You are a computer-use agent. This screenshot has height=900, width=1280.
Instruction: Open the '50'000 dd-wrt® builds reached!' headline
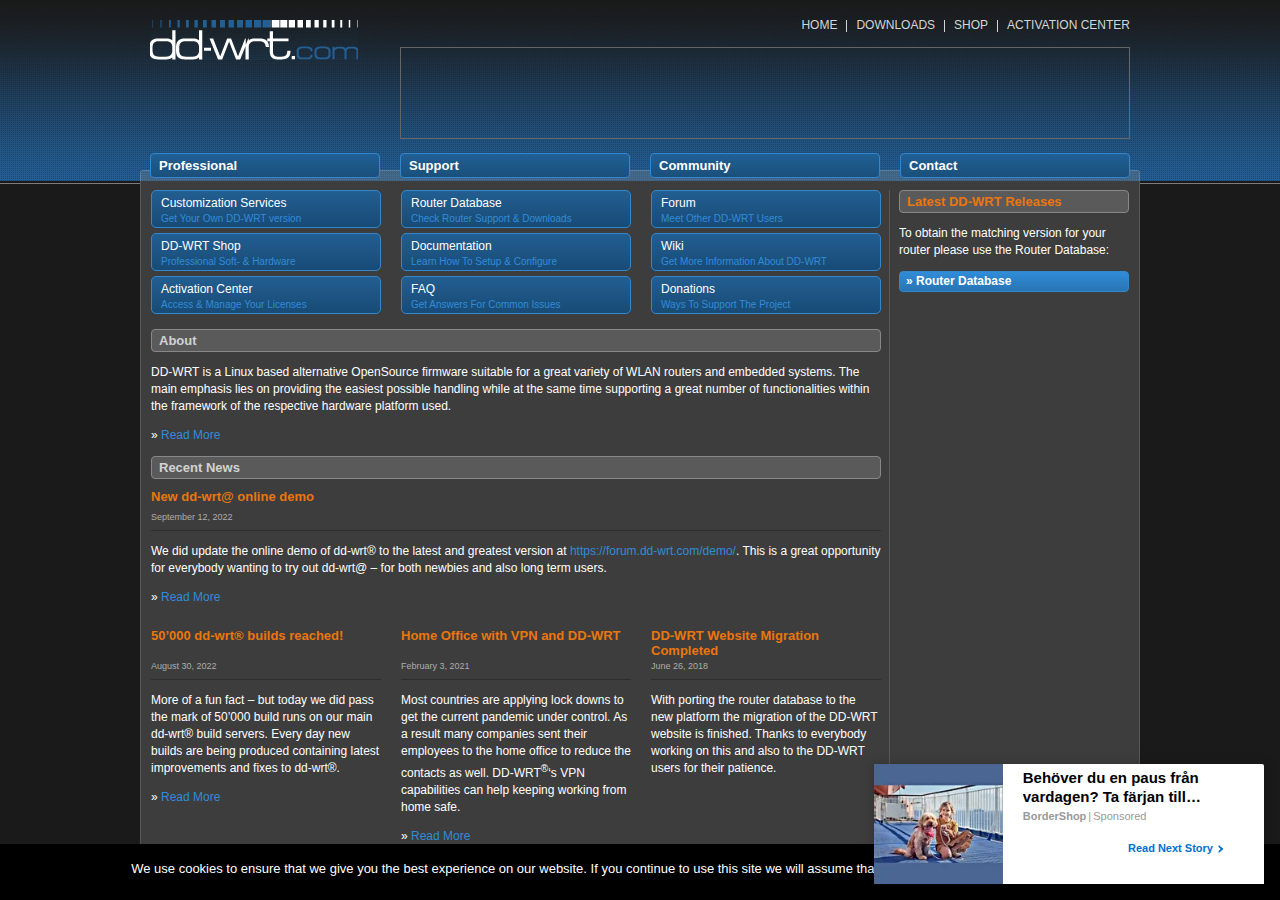coord(247,636)
